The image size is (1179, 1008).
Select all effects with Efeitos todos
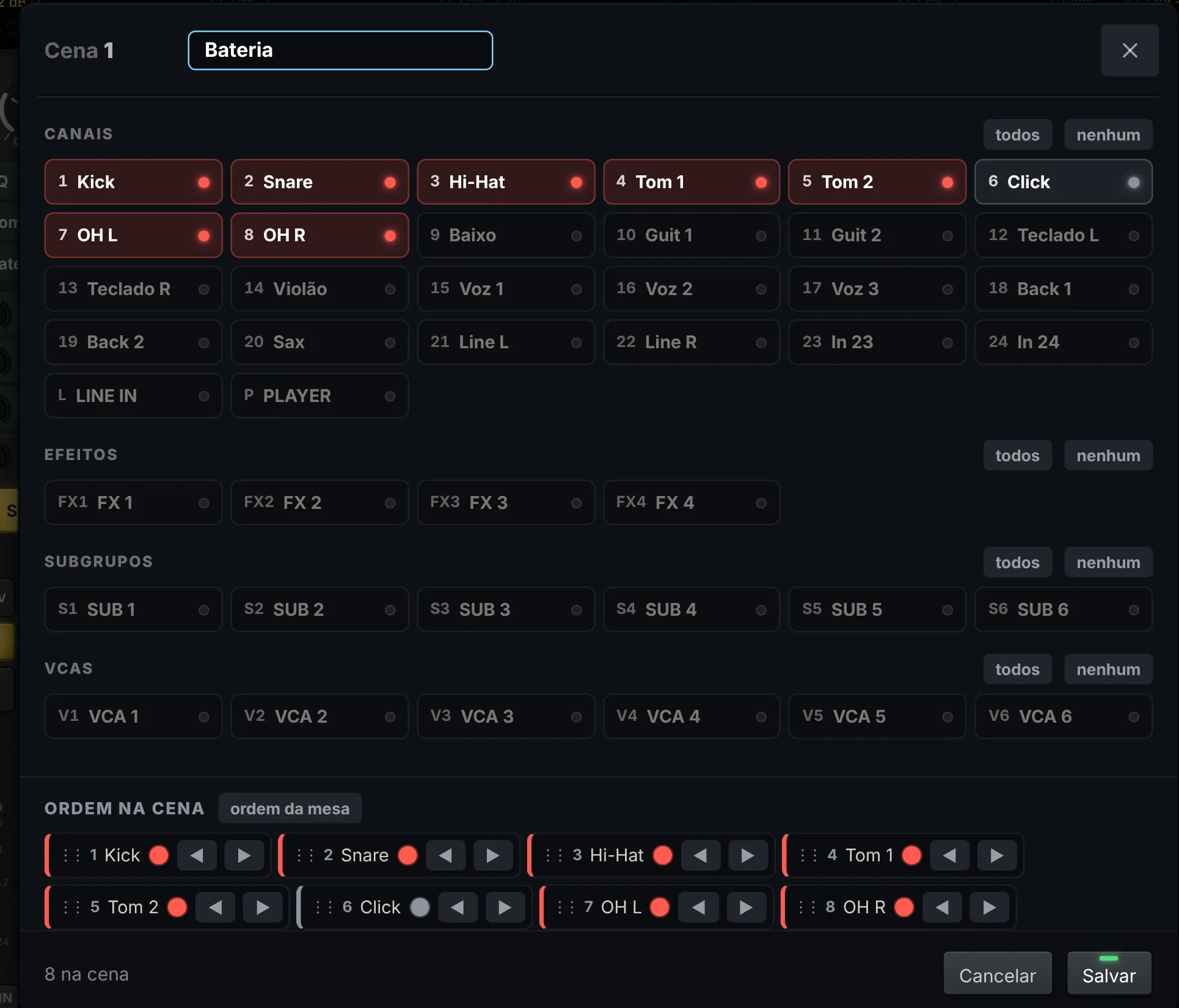click(1017, 455)
